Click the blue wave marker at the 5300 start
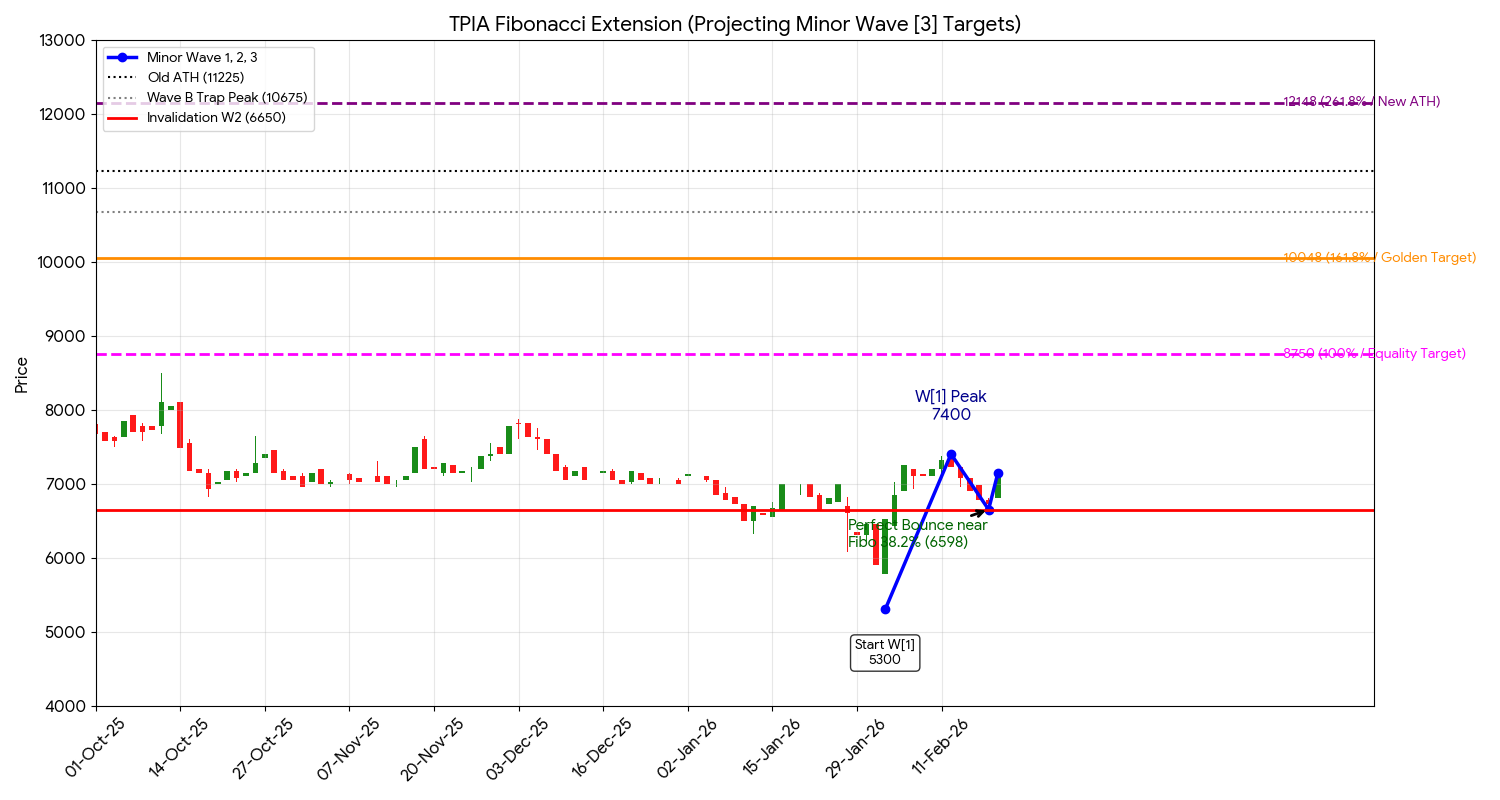 [x=885, y=609]
